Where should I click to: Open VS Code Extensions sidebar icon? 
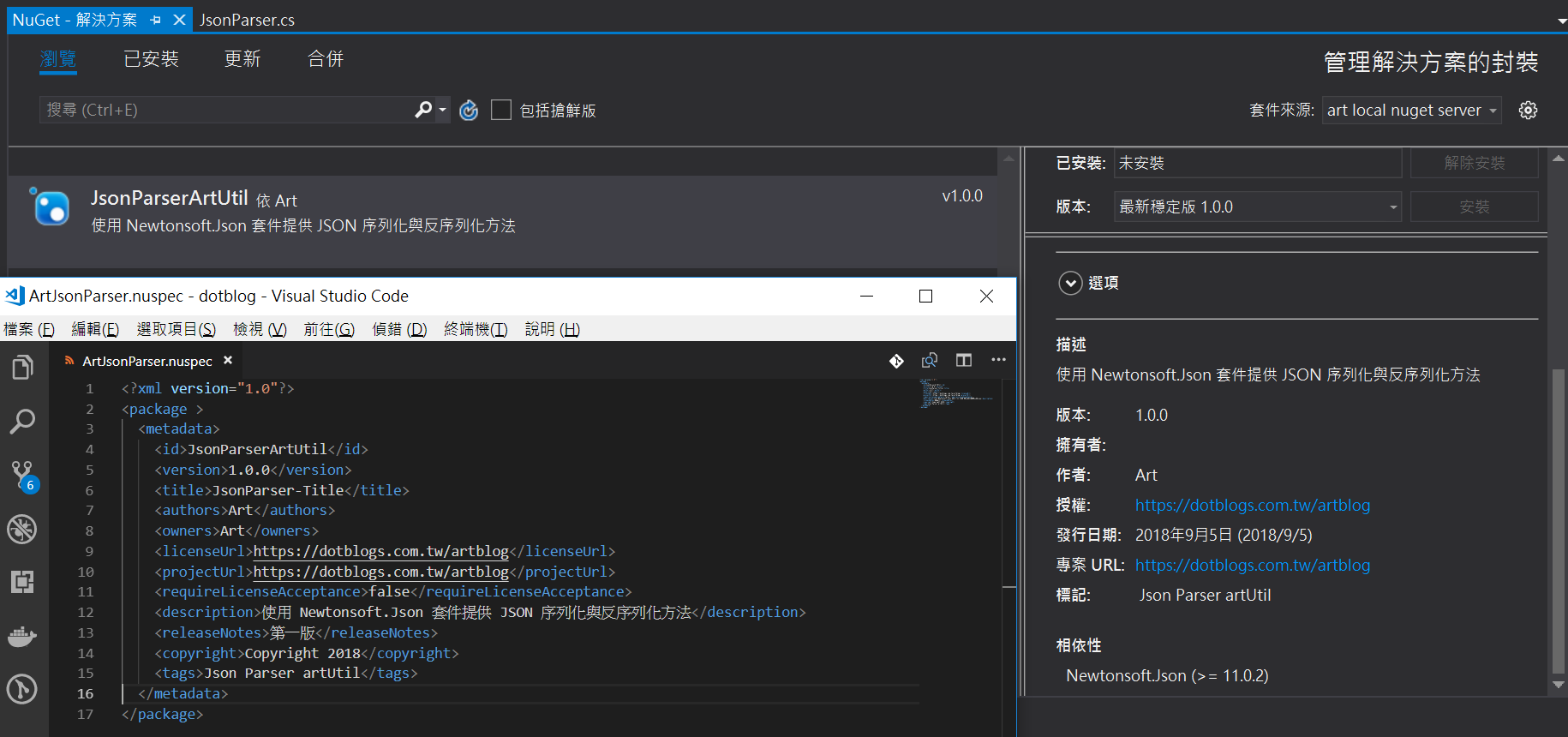[x=22, y=582]
